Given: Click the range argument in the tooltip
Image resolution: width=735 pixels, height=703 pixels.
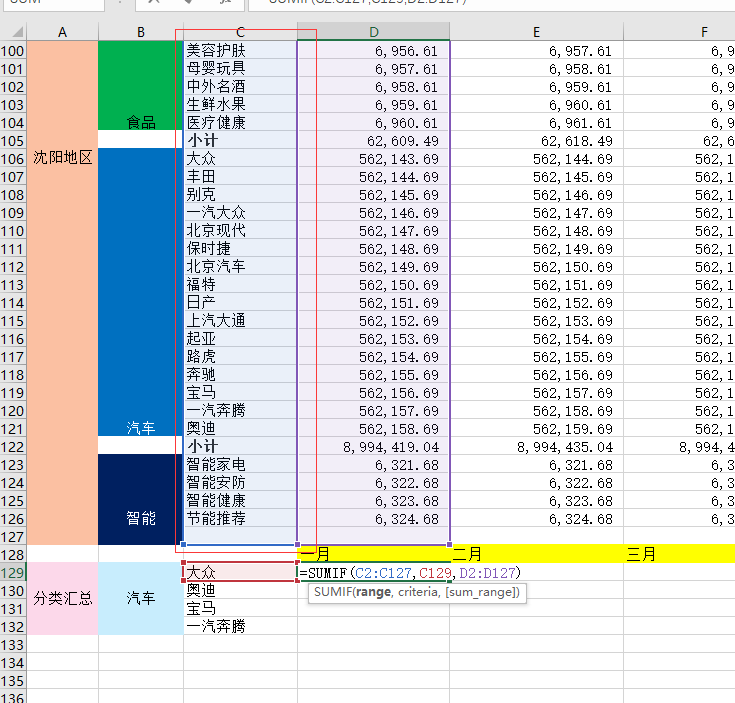Looking at the screenshot, I should (373, 592).
